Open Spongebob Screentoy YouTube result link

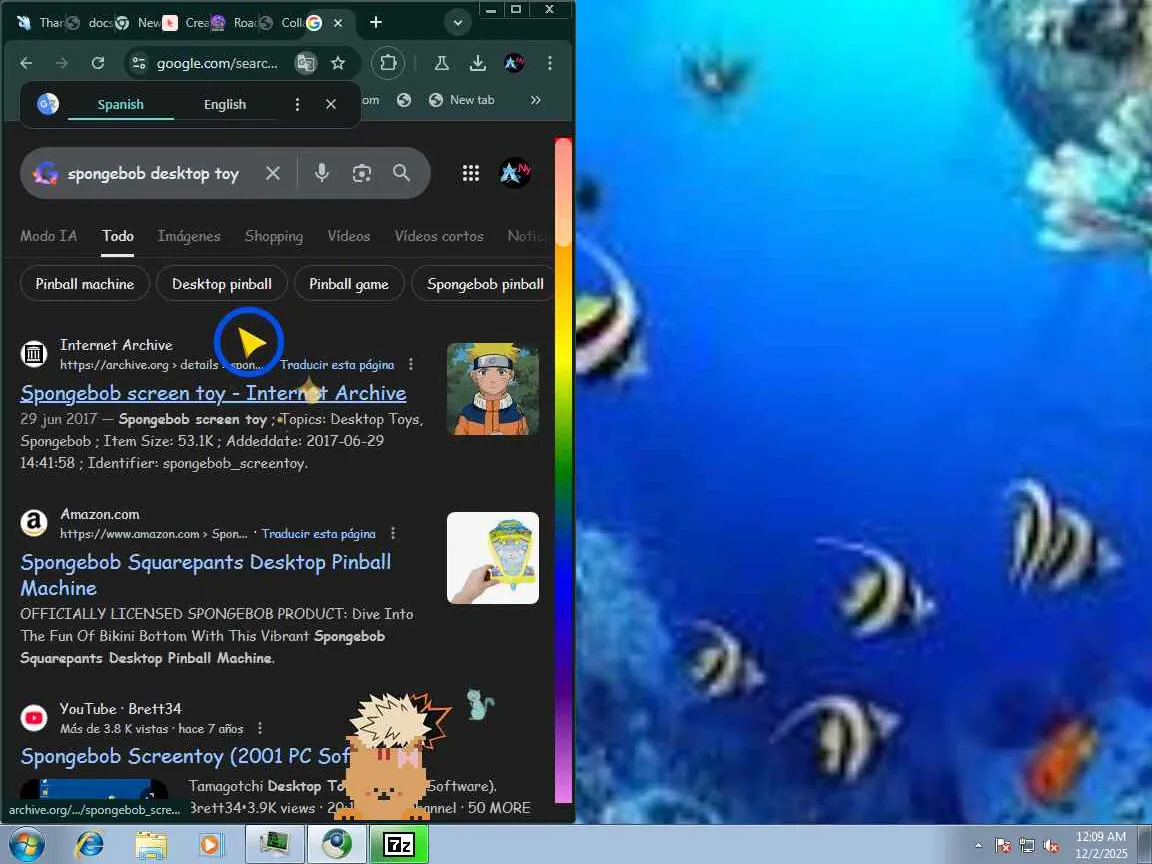point(185,756)
